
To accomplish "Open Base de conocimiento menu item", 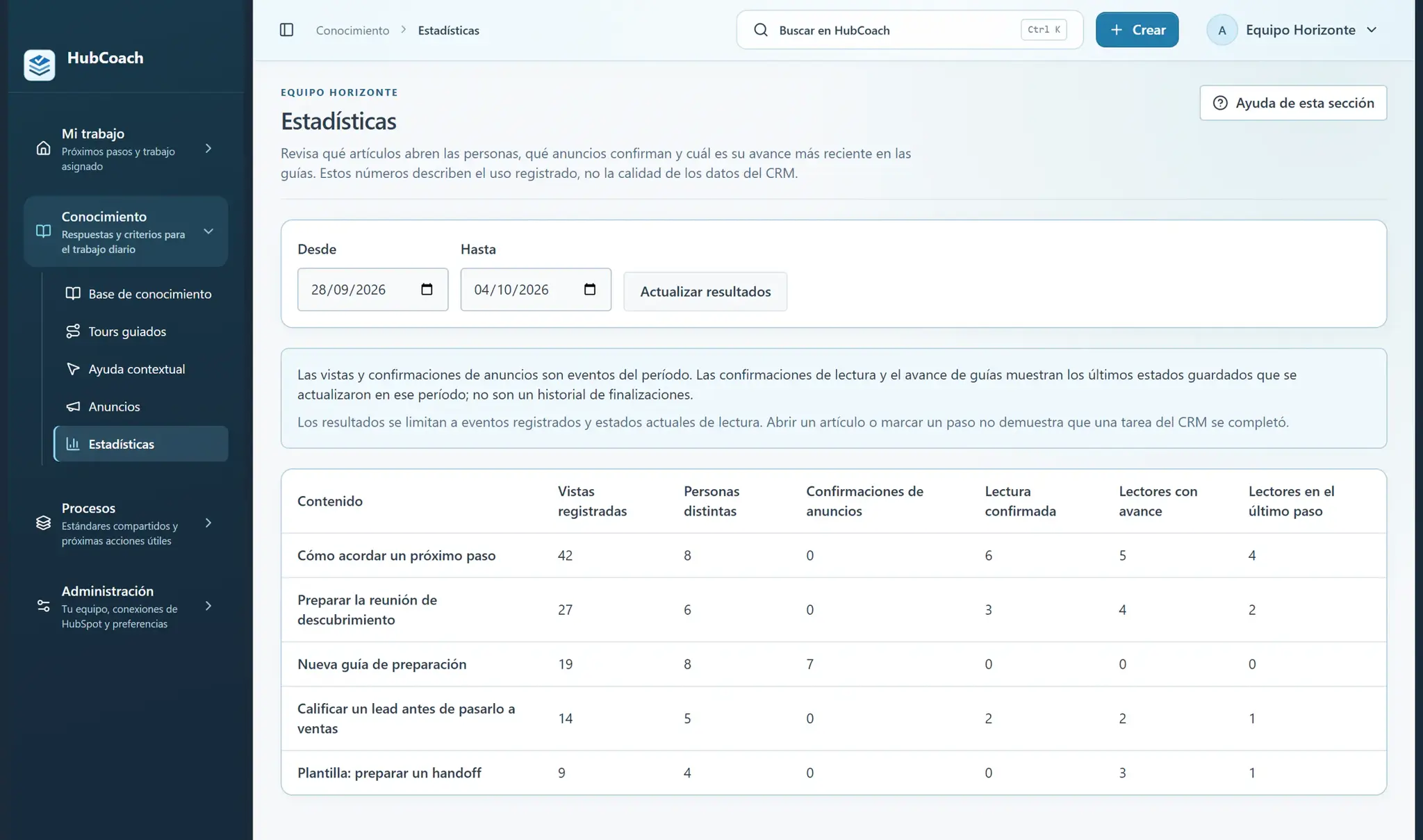I will point(141,294).
